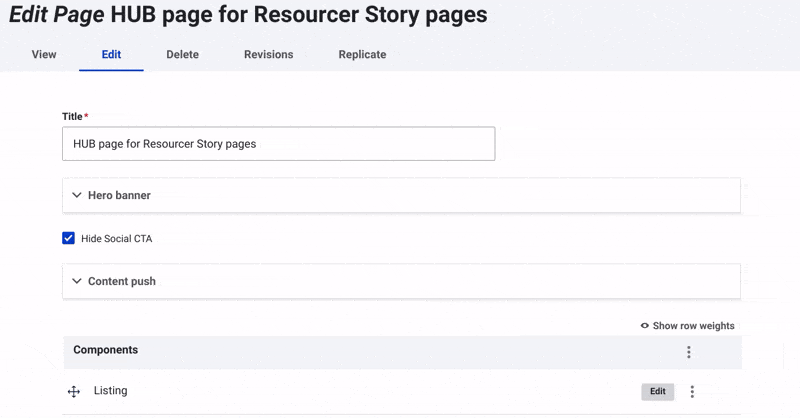Open the Delete tab

(183, 55)
